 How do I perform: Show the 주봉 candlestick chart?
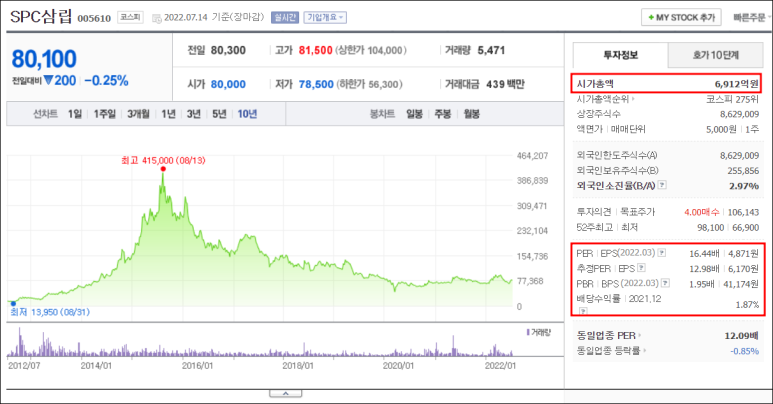point(443,114)
